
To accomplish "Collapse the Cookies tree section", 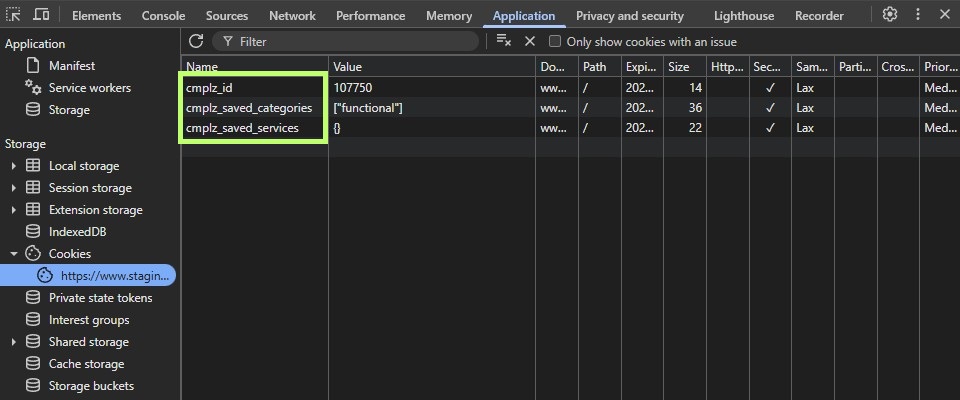I will [x=14, y=254].
